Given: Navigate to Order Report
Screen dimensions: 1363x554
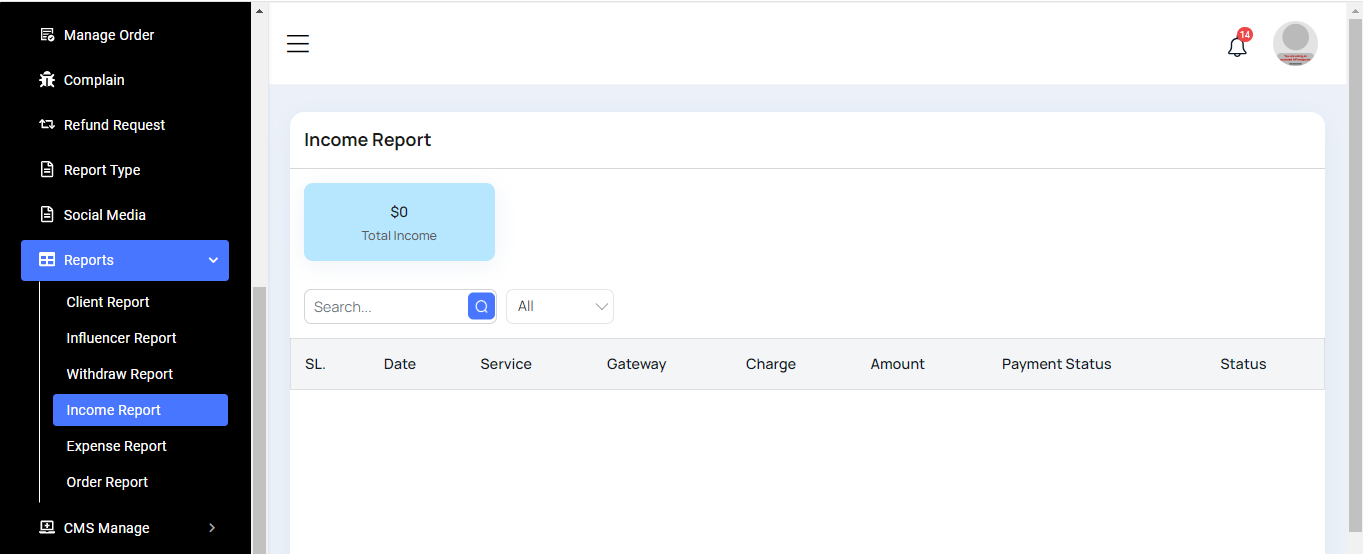Looking at the screenshot, I should point(107,482).
